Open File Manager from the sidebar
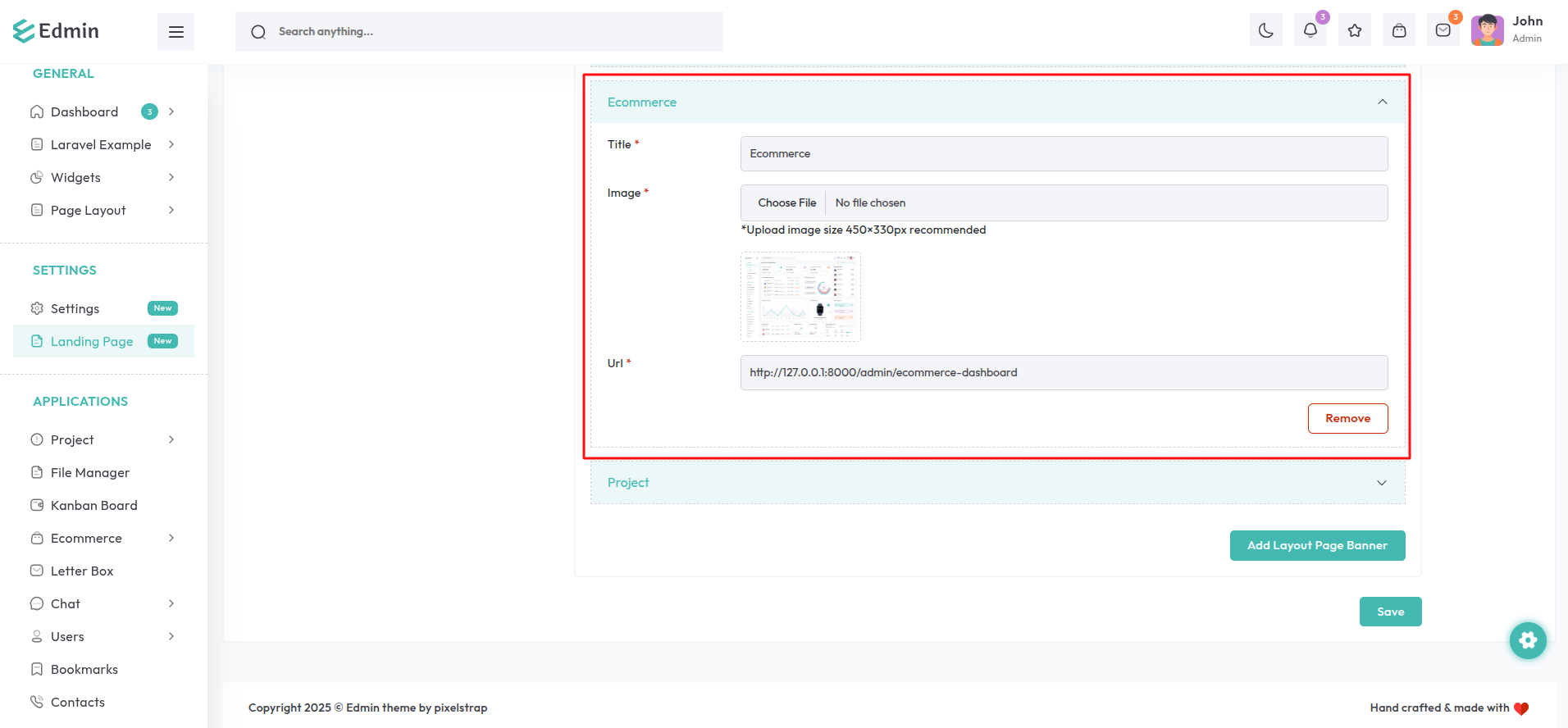1568x728 pixels. (x=89, y=472)
